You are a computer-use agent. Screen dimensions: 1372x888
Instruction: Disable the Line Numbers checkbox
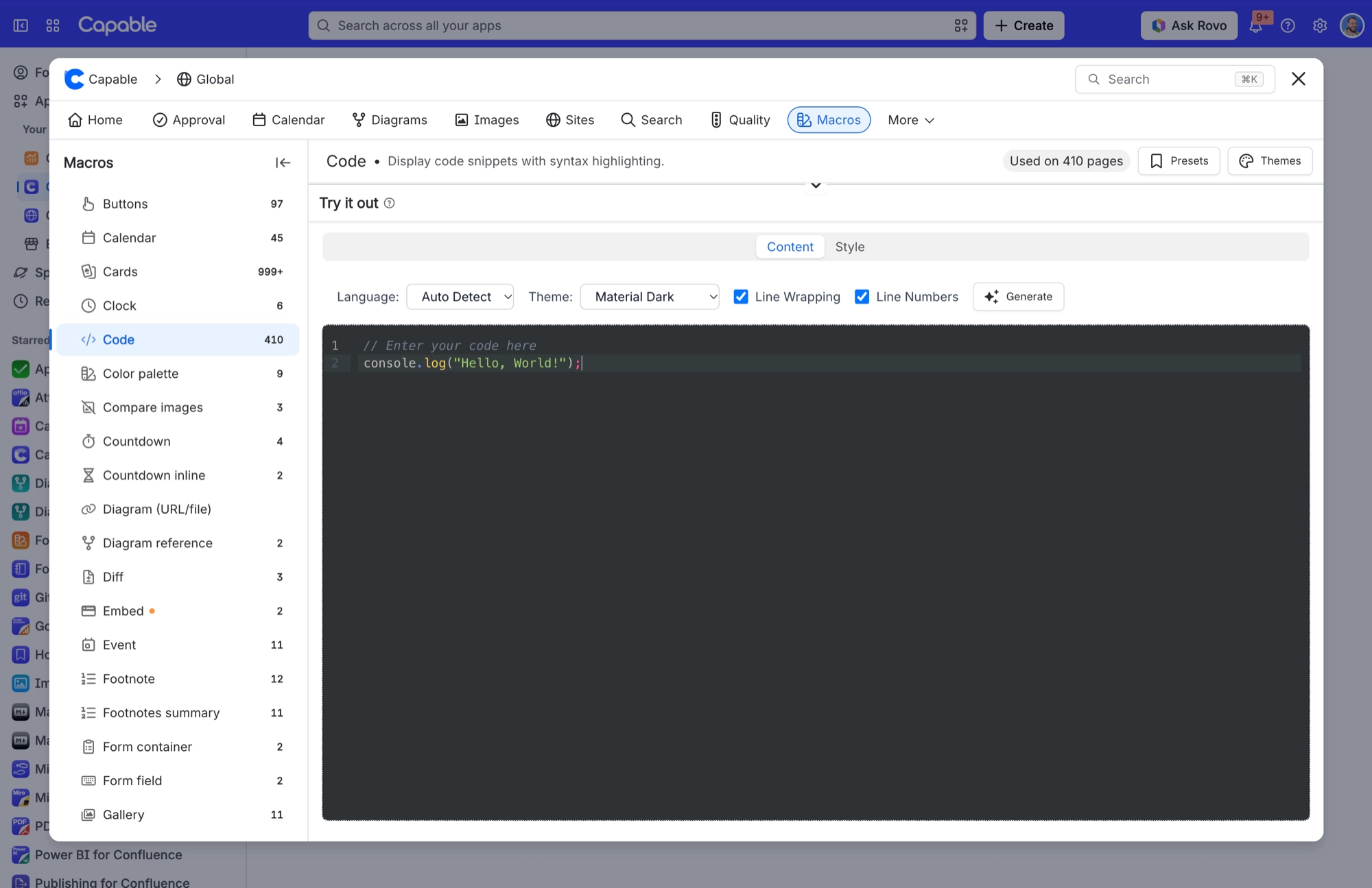[x=862, y=297]
